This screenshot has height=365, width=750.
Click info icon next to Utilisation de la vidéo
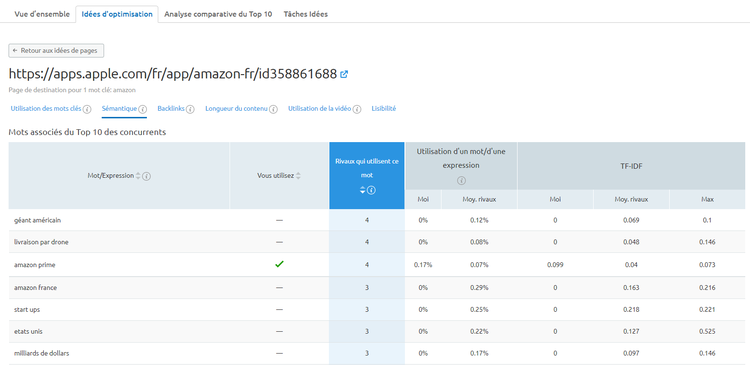click(x=357, y=109)
